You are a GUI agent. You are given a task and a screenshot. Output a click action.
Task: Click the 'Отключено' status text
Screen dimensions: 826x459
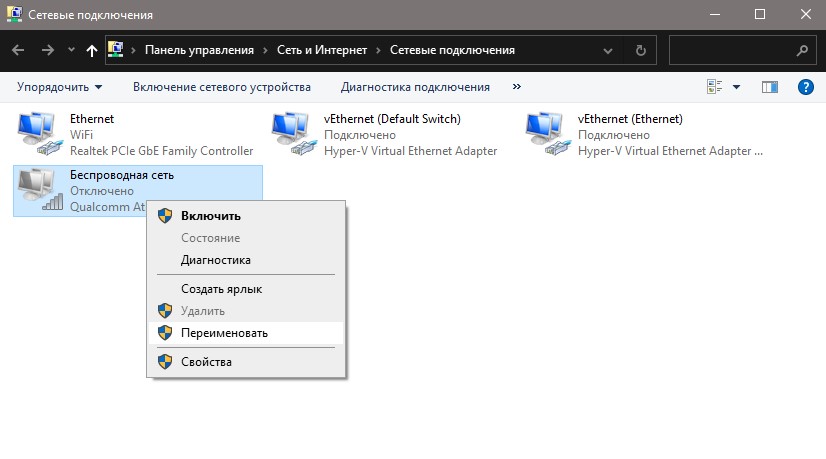point(102,191)
